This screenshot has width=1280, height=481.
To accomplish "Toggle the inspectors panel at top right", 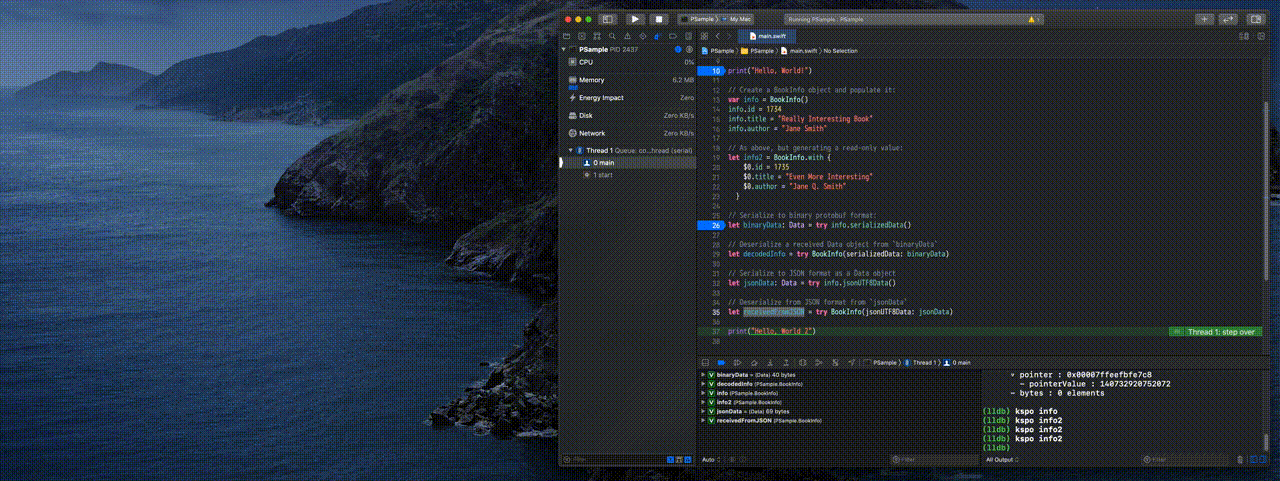I will [x=1254, y=19].
